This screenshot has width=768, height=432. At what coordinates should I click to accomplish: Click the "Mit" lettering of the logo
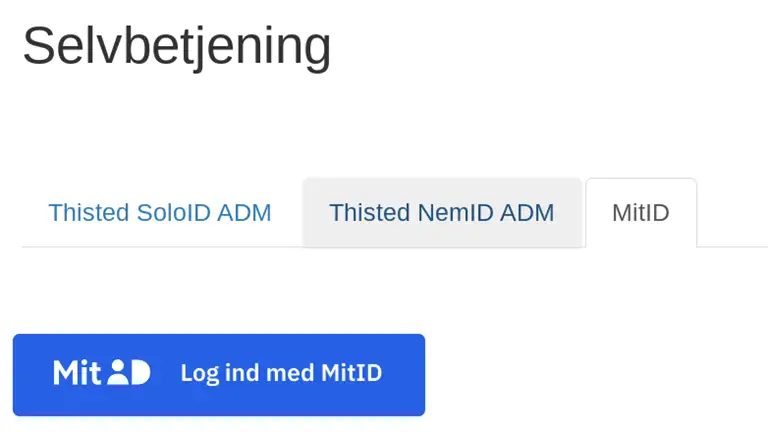click(77, 374)
